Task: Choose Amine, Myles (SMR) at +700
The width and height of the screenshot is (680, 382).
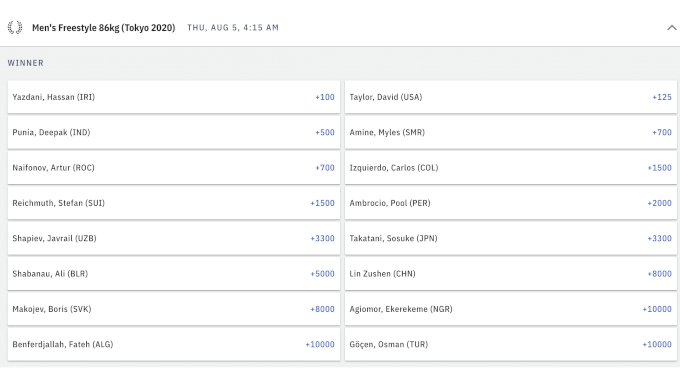Action: [510, 132]
